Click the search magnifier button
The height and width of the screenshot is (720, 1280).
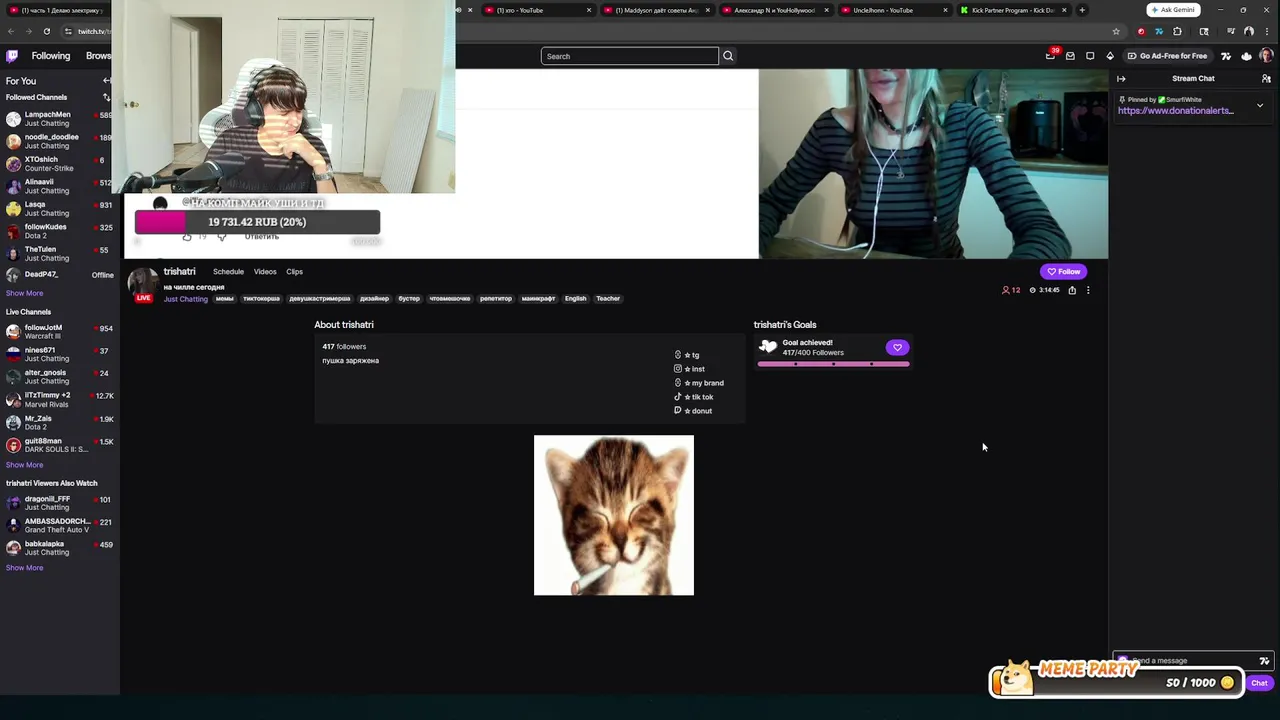click(x=728, y=56)
